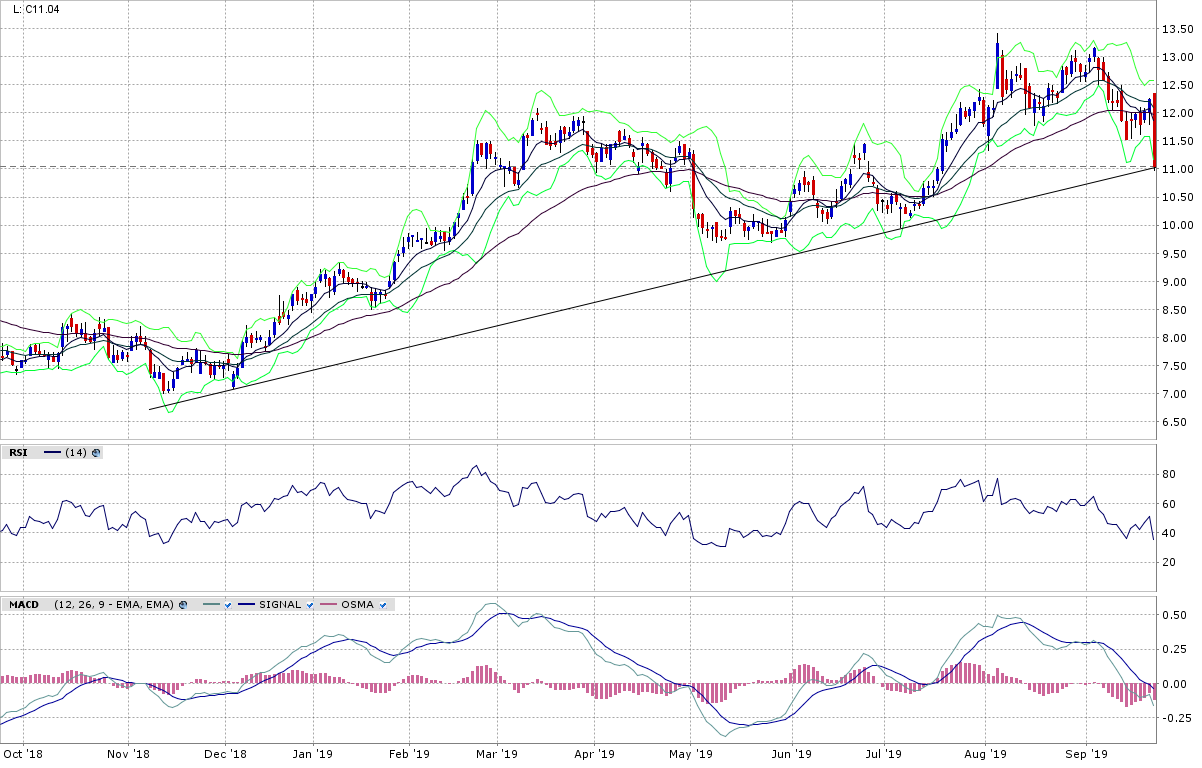This screenshot has width=1202, height=768.
Task: Click the Aug '19 date axis label
Action: click(990, 753)
